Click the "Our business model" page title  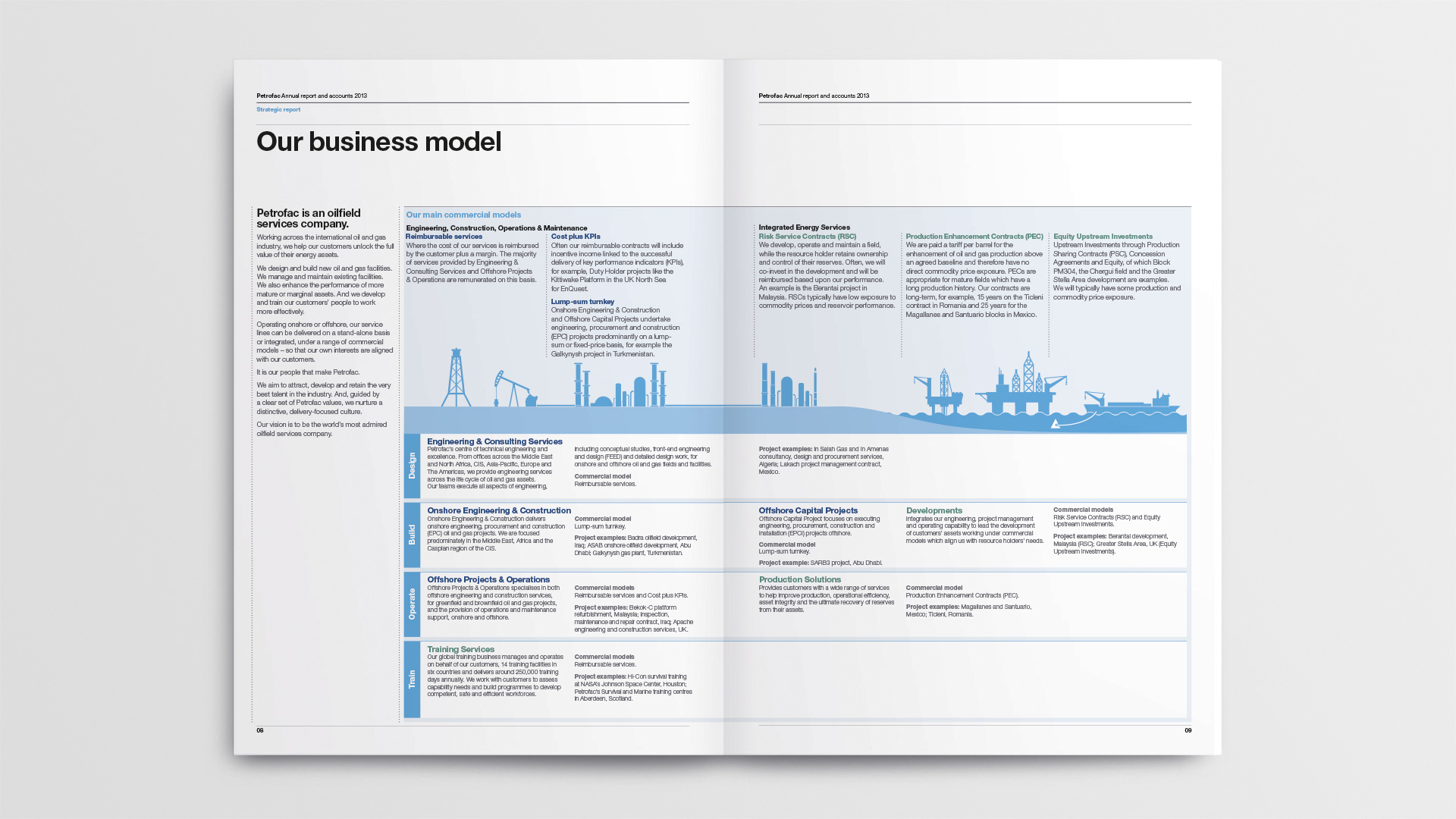(x=379, y=142)
